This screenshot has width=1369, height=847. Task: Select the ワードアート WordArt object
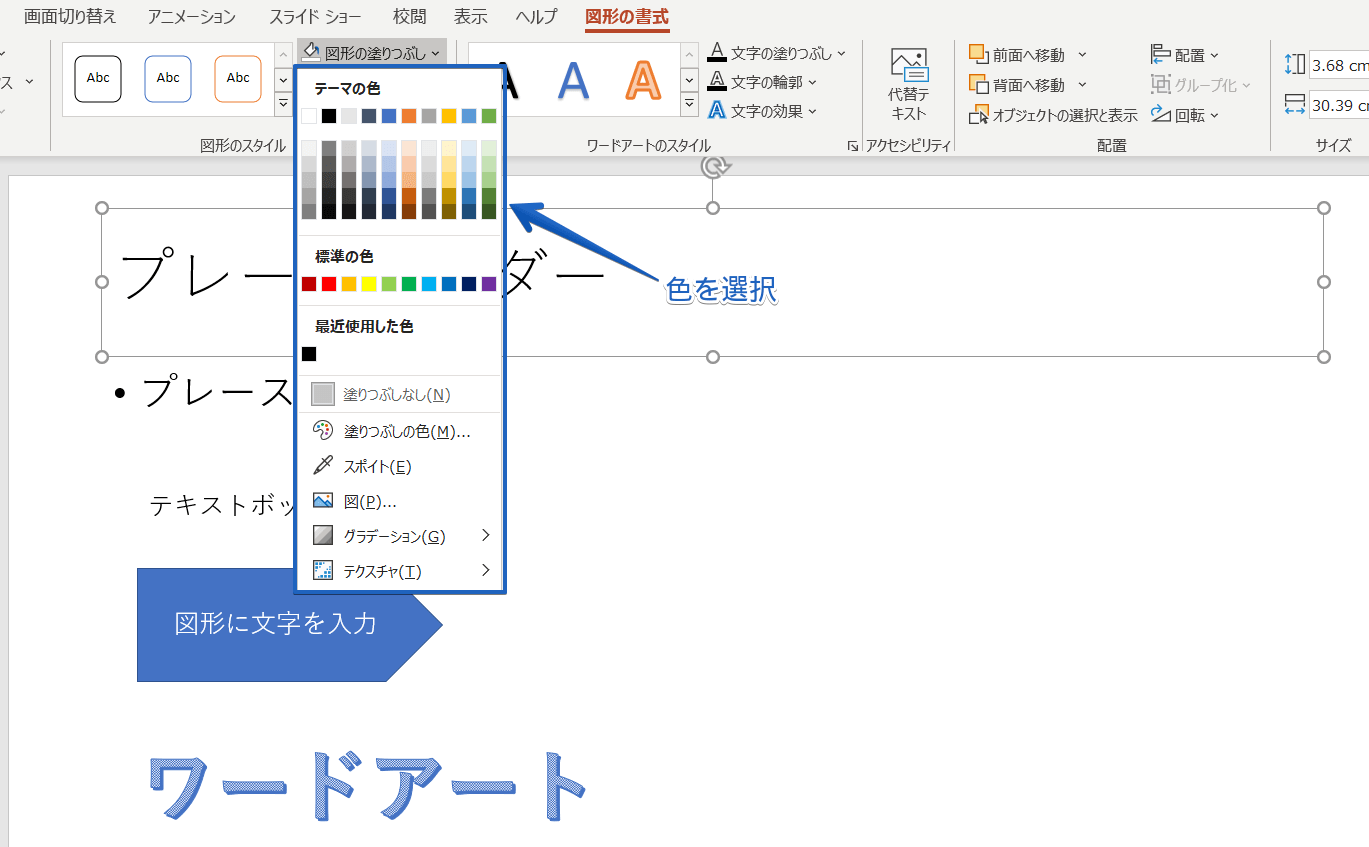[x=366, y=787]
